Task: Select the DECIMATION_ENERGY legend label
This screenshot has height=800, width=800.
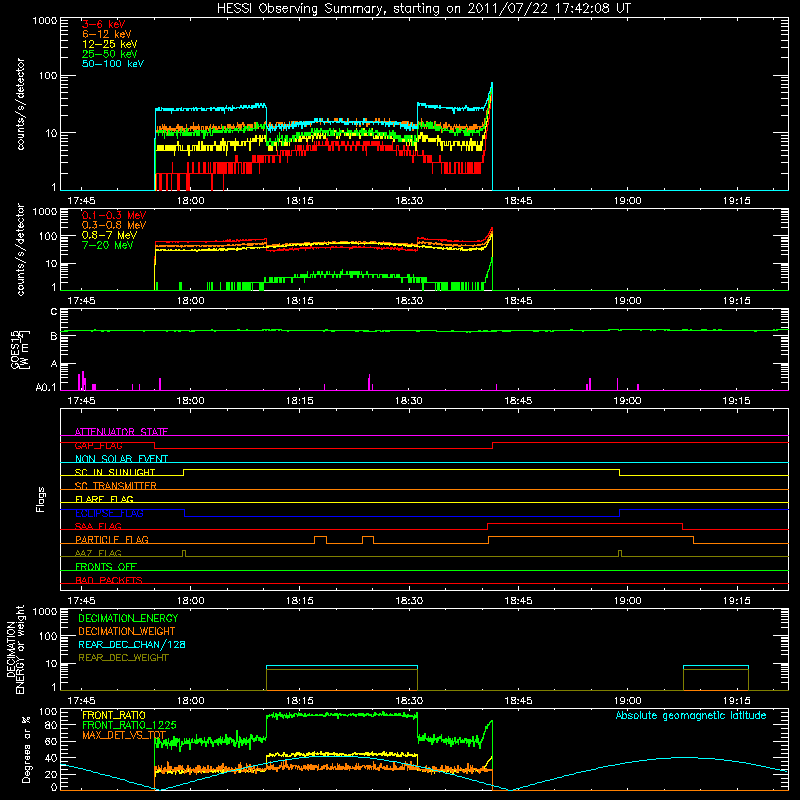Action: point(128,618)
